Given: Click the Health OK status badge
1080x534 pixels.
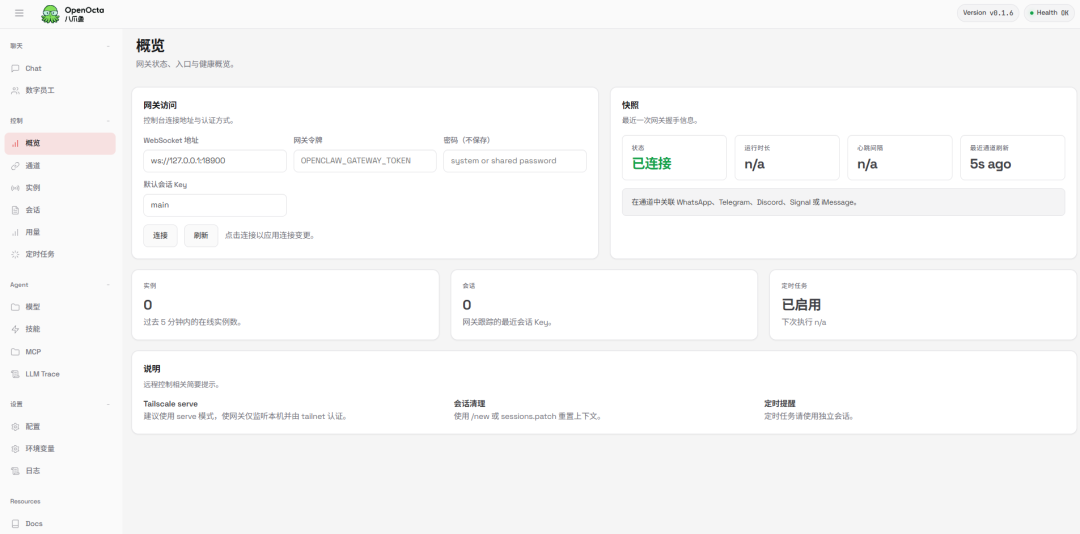Looking at the screenshot, I should tap(1049, 13).
